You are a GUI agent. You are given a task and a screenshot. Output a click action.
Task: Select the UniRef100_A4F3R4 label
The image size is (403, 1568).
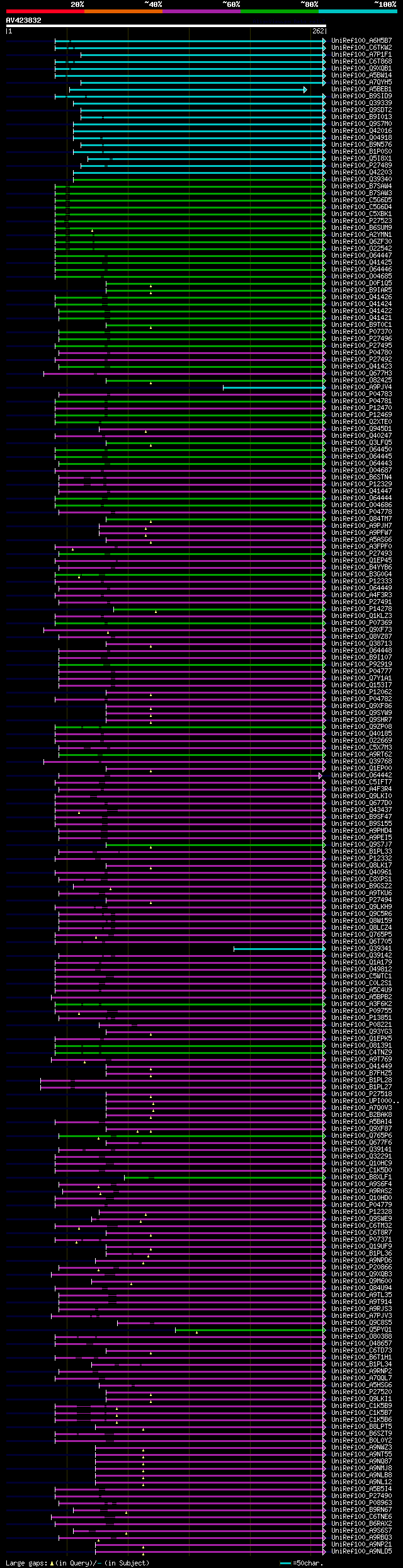[x=361, y=789]
